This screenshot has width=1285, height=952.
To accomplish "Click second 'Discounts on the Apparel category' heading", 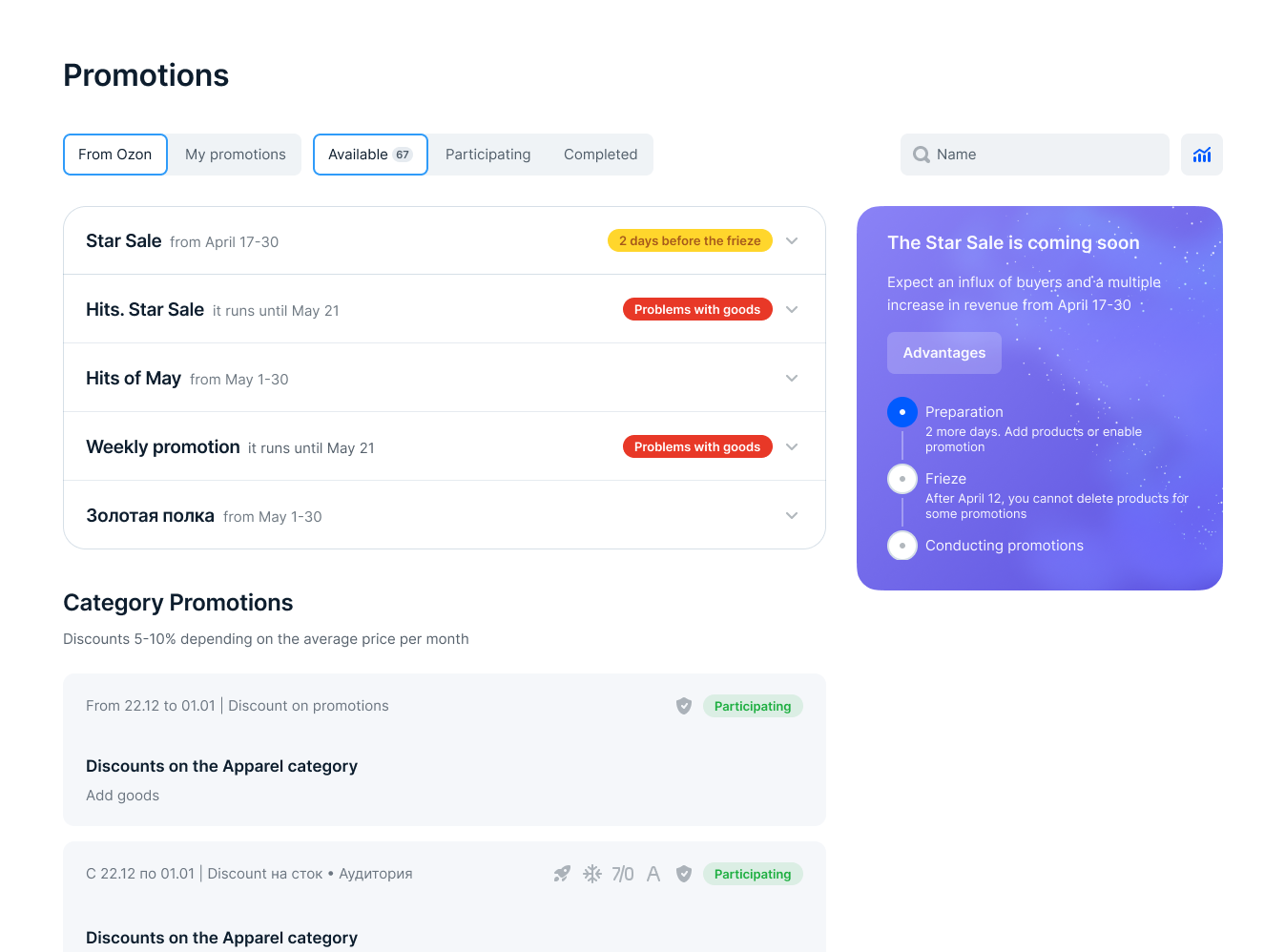I will pyautogui.click(x=221, y=938).
